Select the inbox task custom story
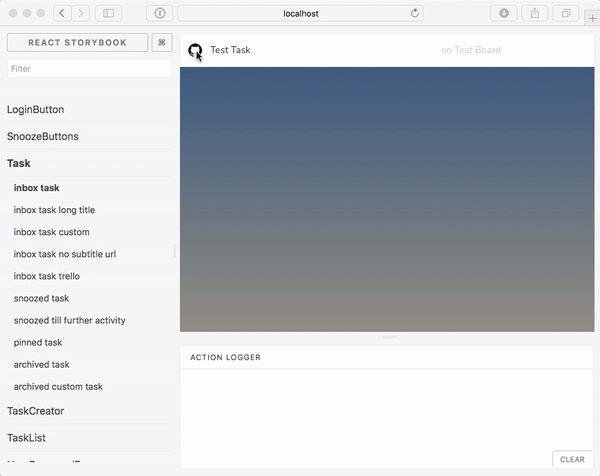The height and width of the screenshot is (476, 600). click(x=52, y=232)
